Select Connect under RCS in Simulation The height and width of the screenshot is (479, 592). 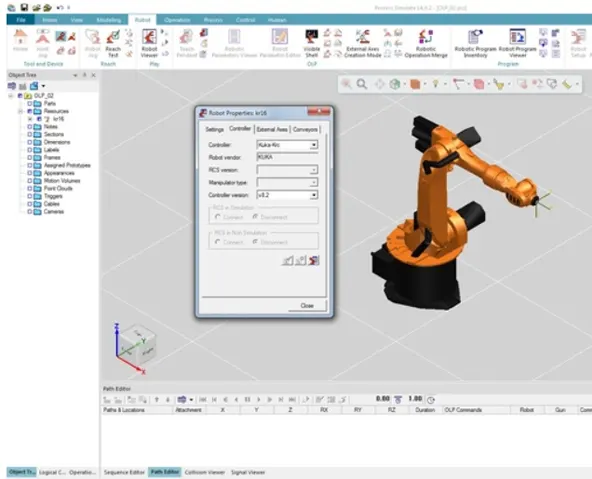coord(217,217)
